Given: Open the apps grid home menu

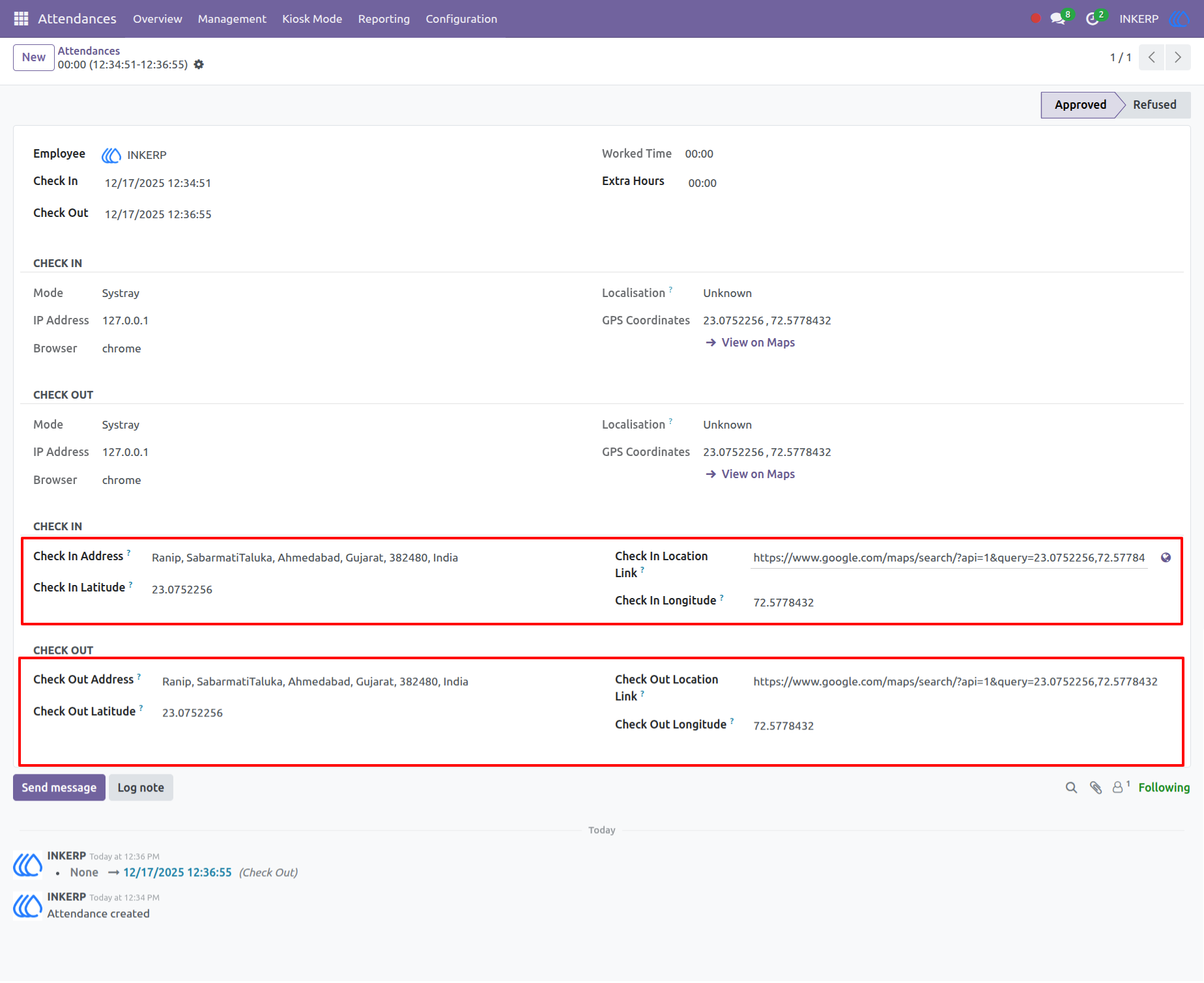Looking at the screenshot, I should click(x=21, y=19).
